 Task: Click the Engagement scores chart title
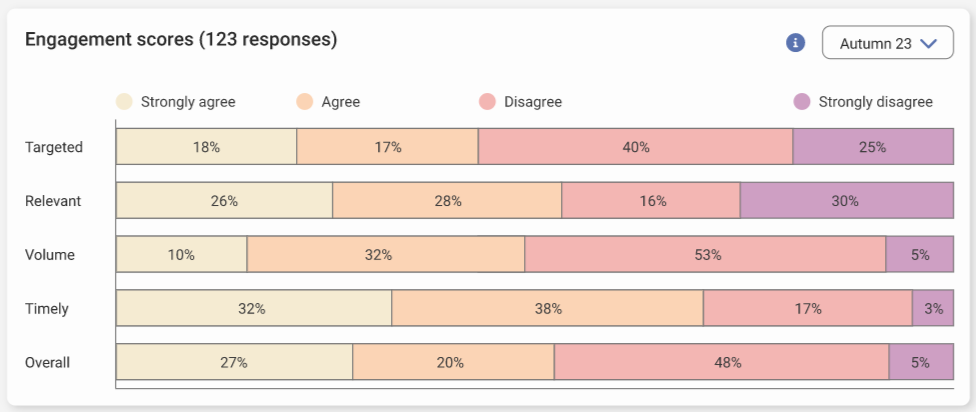181,40
